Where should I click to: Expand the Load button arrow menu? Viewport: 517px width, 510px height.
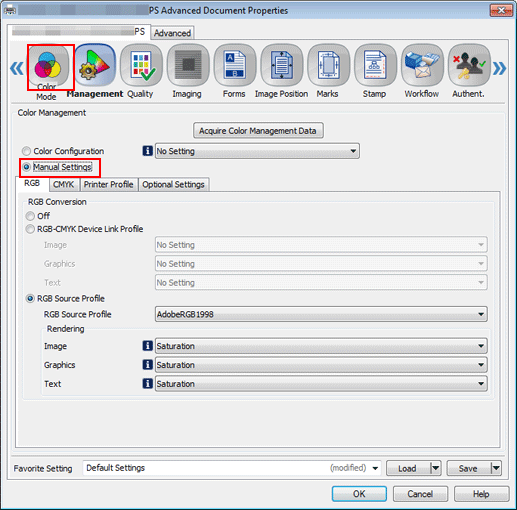[x=436, y=468]
